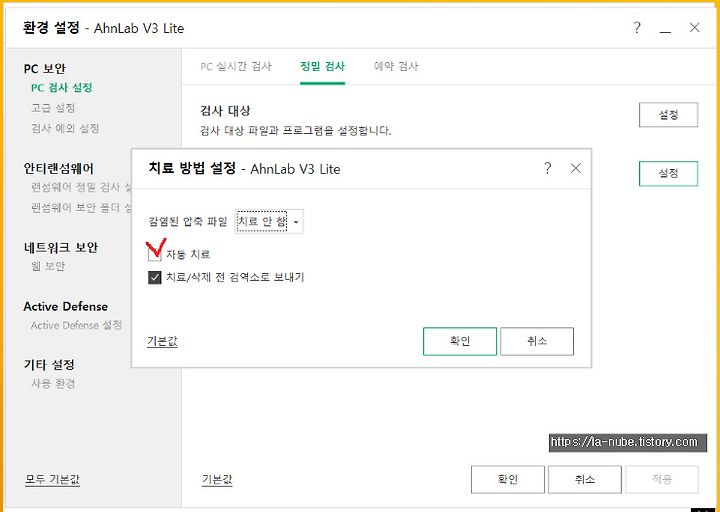Minimize the 환경 설정 window
The width and height of the screenshot is (720, 512).
(x=665, y=32)
